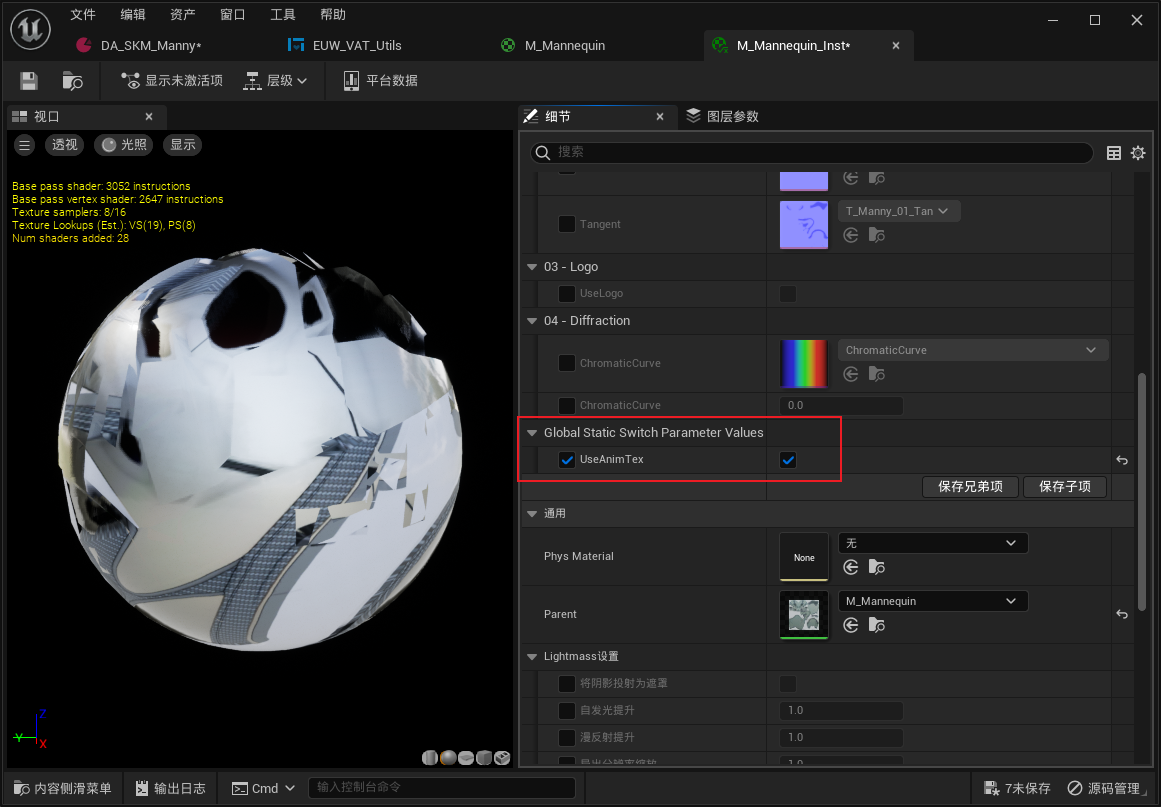This screenshot has height=807, width=1161.
Task: Click the save asset floppy disk icon
Action: click(x=29, y=81)
